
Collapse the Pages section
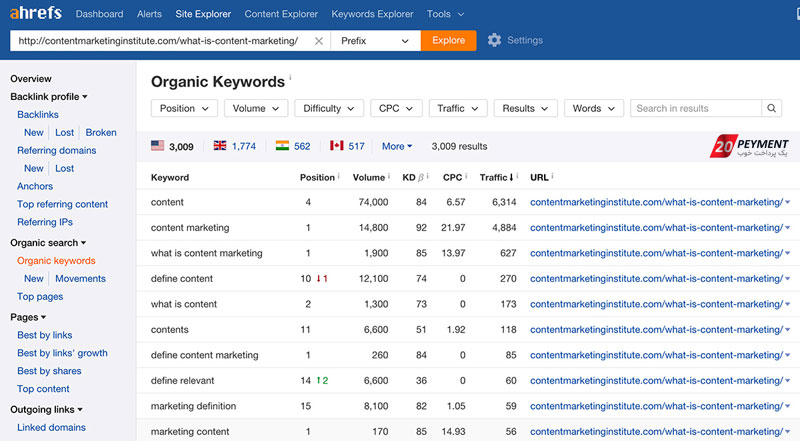(28, 317)
